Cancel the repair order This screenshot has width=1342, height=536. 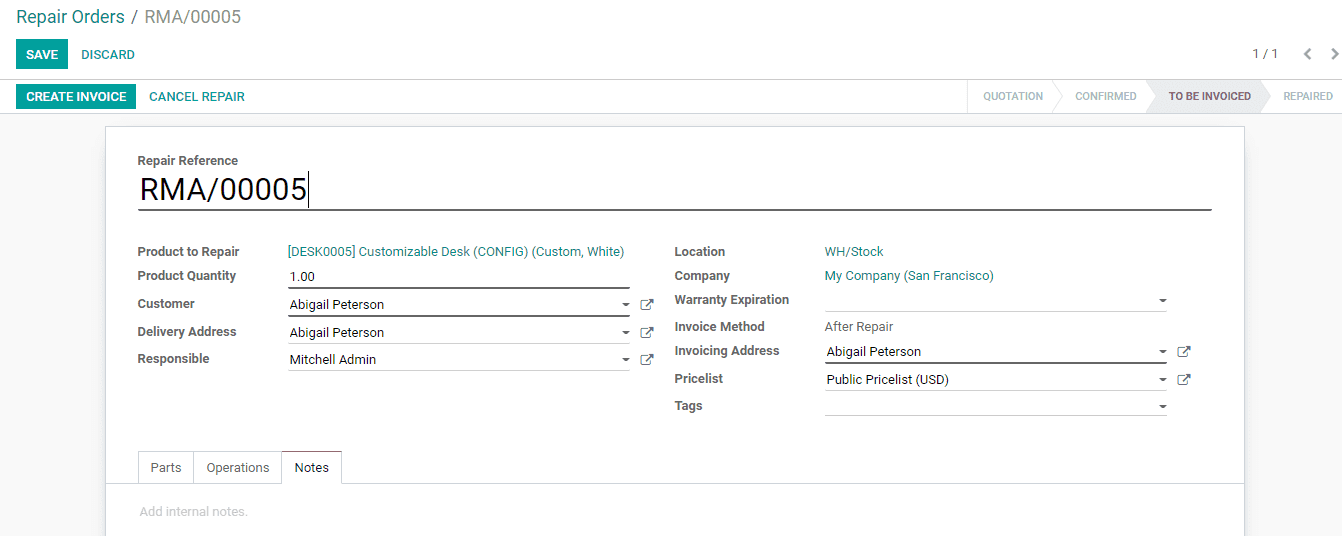tap(197, 97)
